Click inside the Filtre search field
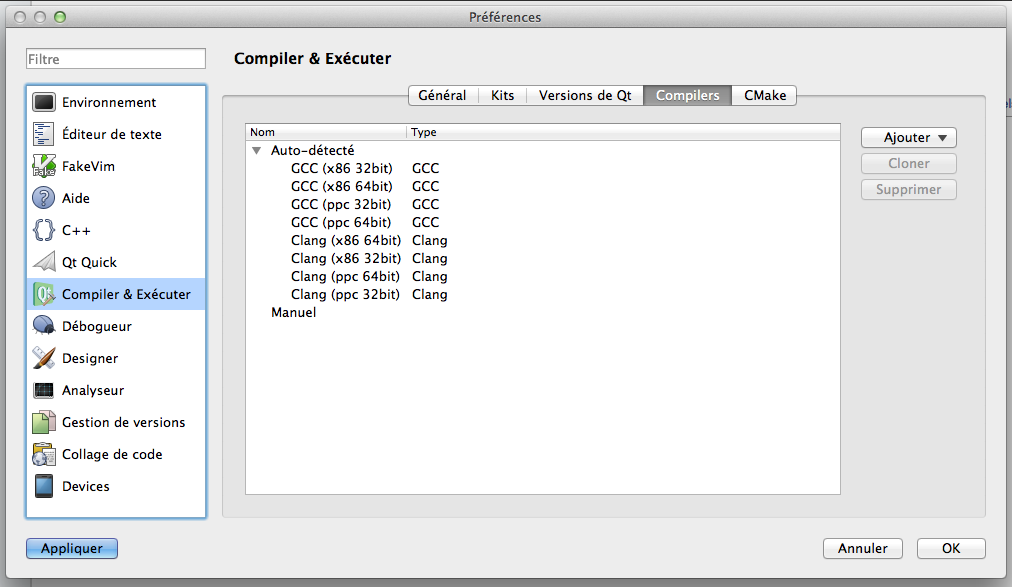This screenshot has width=1012, height=587. [x=115, y=59]
